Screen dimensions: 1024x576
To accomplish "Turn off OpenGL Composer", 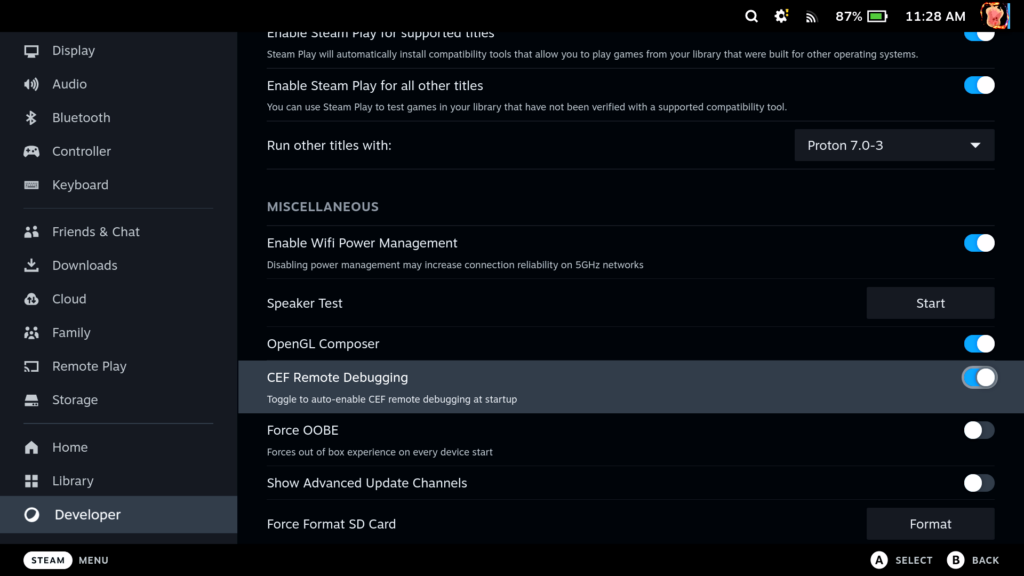I will tap(979, 343).
